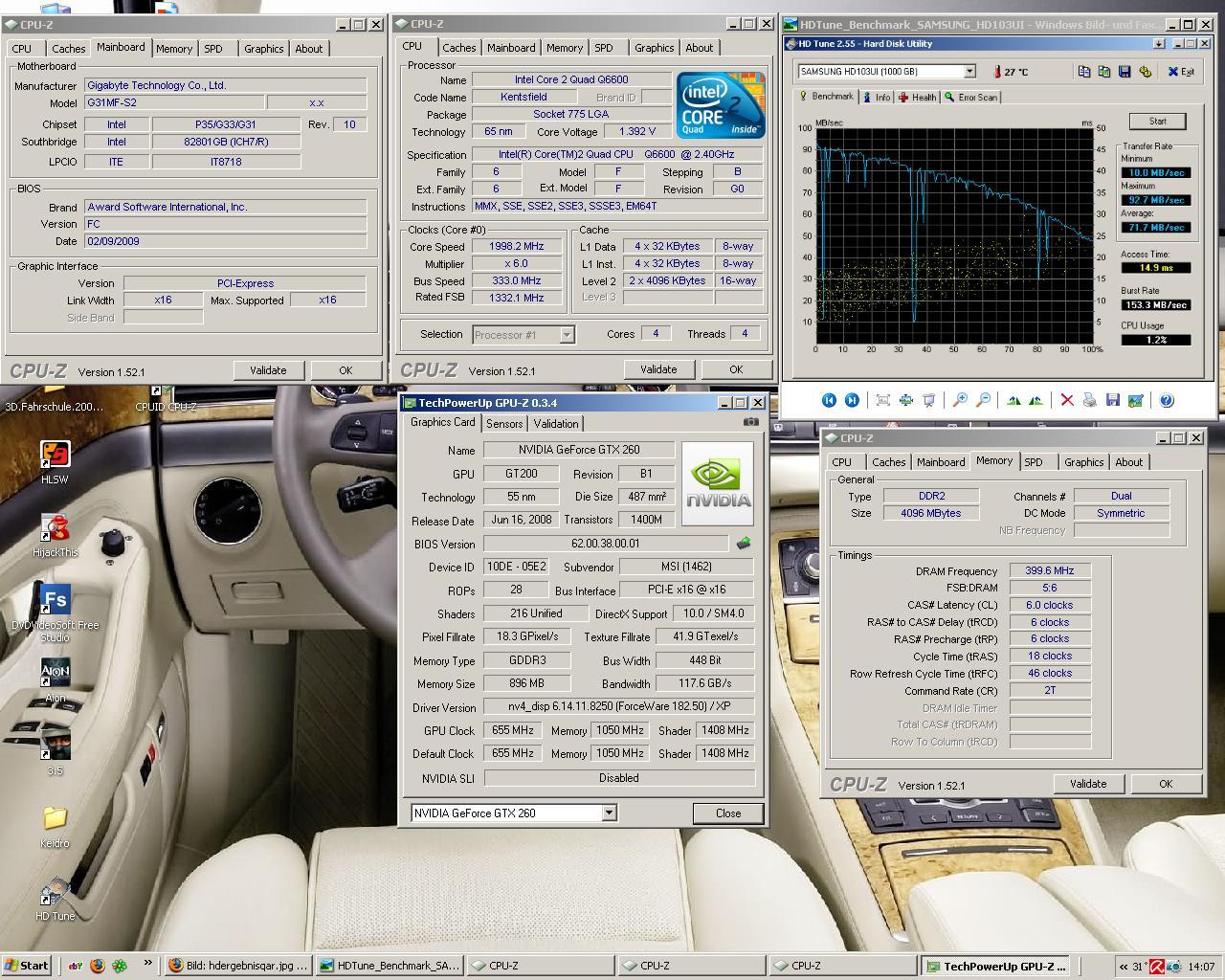Rotate image clockwise in picture viewer
Screen dimensions: 1225x980
tap(1013, 400)
